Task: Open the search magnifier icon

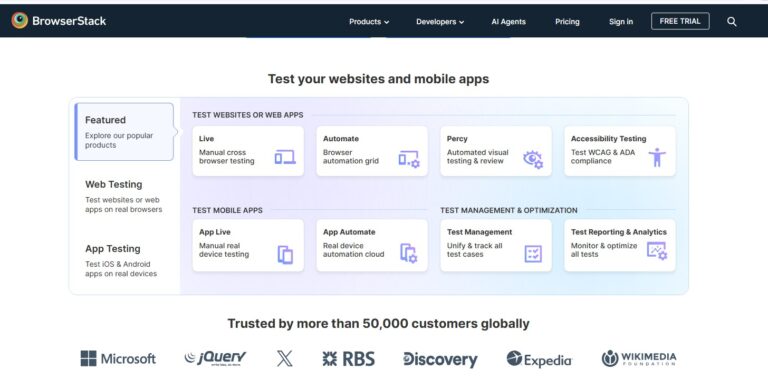Action: (x=732, y=22)
